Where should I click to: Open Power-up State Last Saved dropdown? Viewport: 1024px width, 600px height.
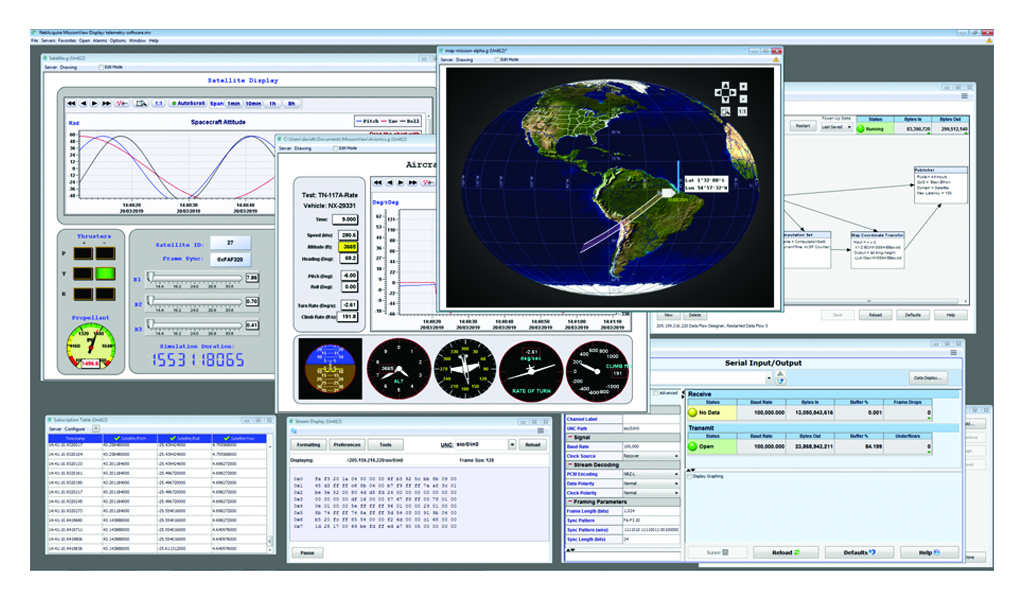pyautogui.click(x=837, y=127)
